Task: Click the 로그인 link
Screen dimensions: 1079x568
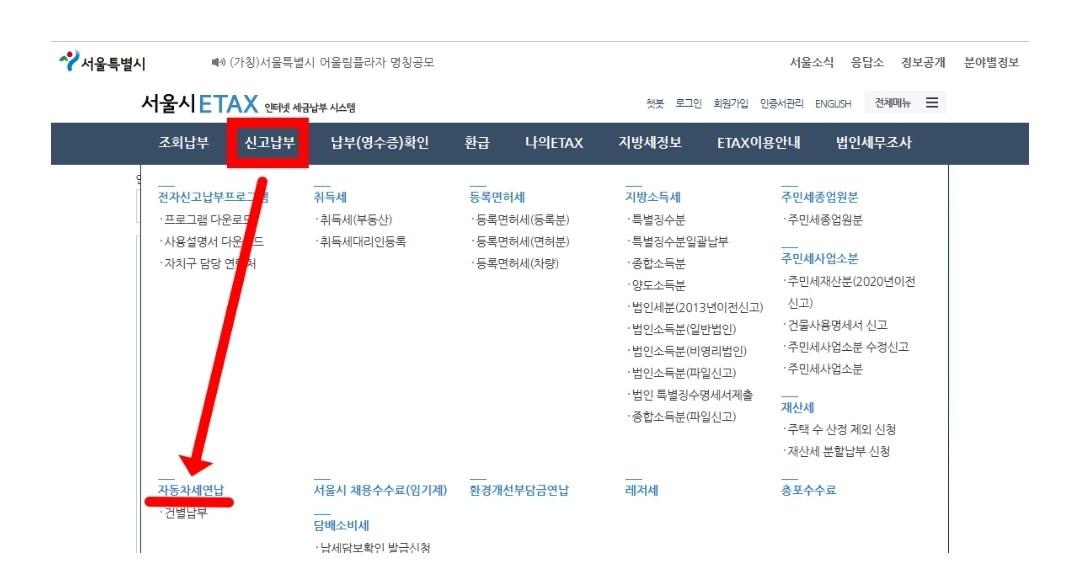Action: 688,103
